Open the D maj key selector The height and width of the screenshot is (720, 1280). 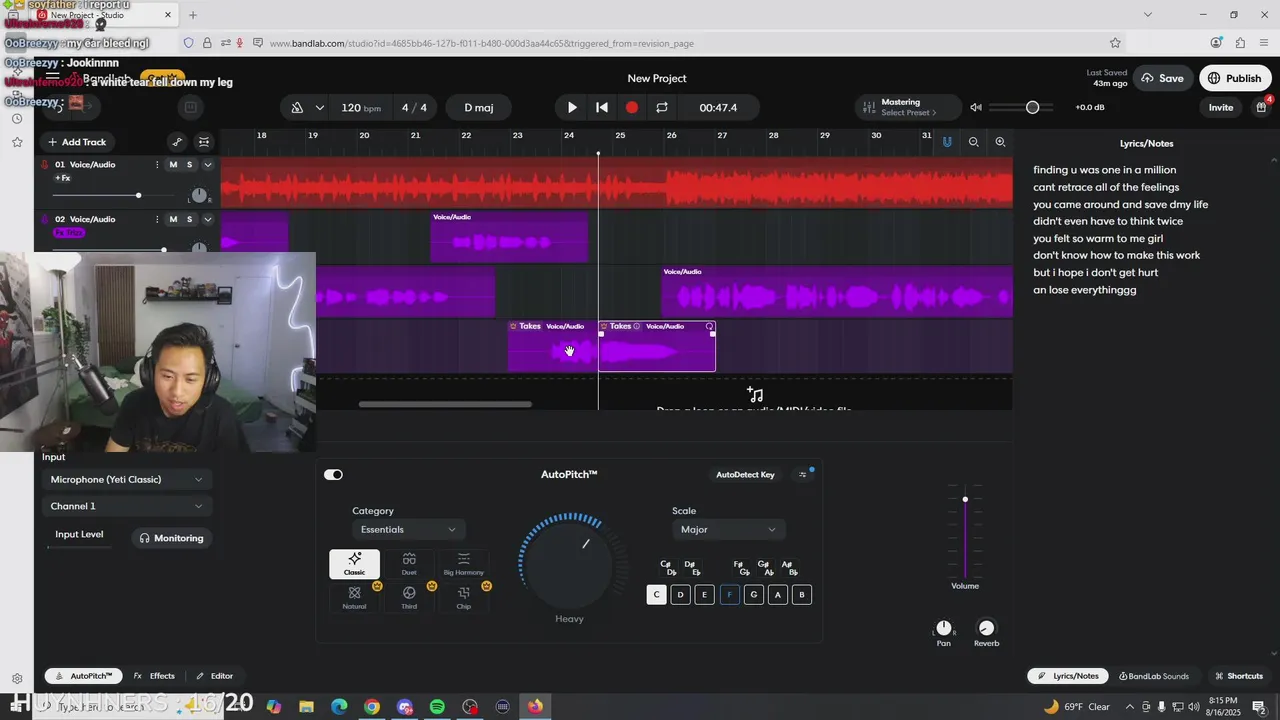478,108
